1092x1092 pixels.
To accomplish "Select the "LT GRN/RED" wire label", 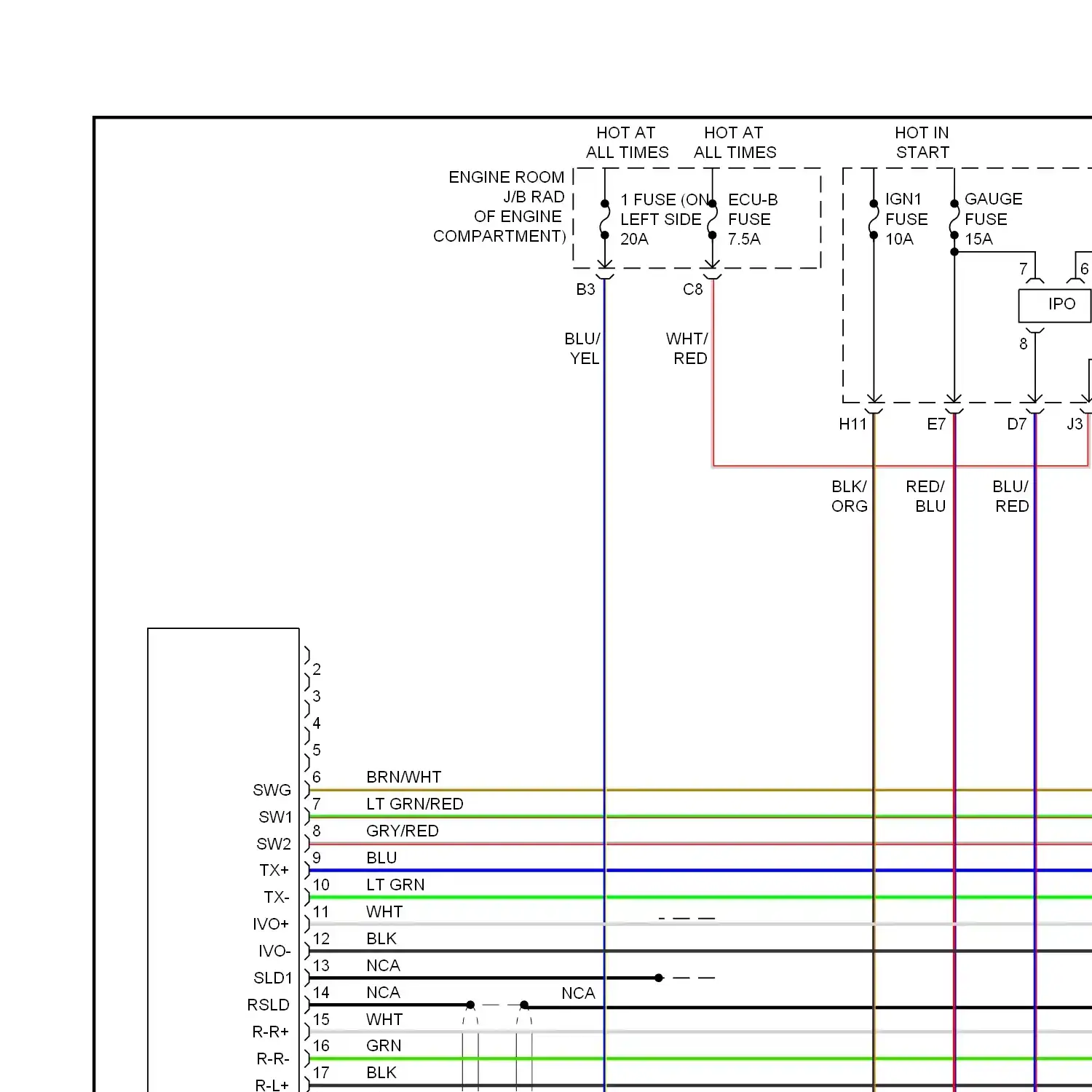I will 415,804.
